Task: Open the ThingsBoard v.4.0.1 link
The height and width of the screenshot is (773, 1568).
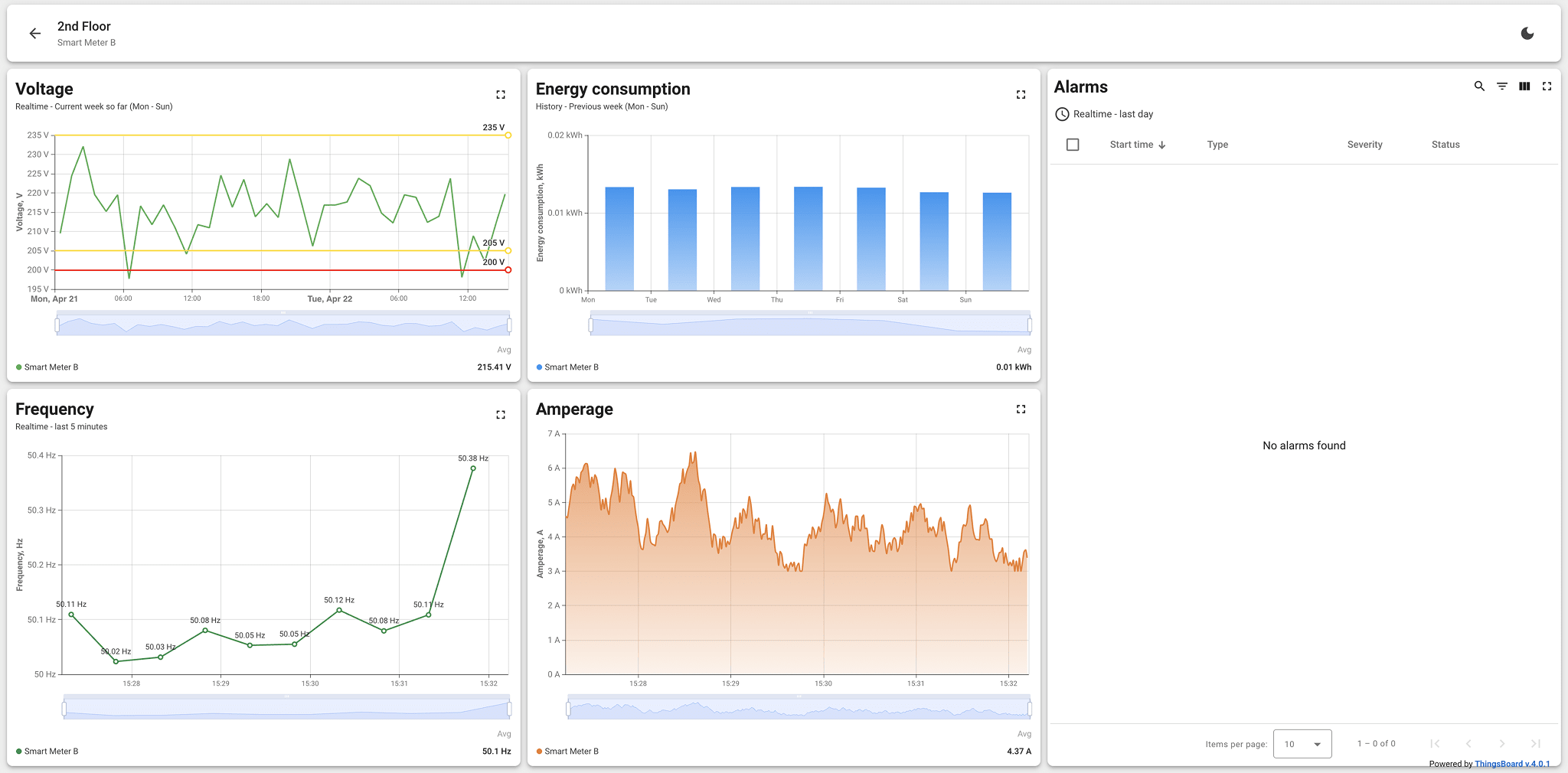Action: coord(1512,764)
